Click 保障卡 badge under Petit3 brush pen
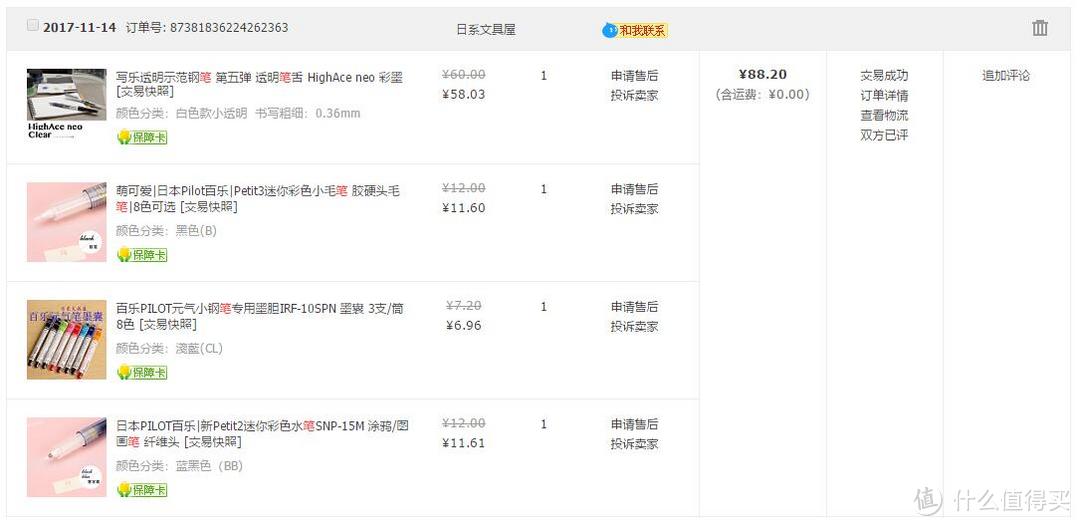This screenshot has height=526, width=1080. coord(142,255)
